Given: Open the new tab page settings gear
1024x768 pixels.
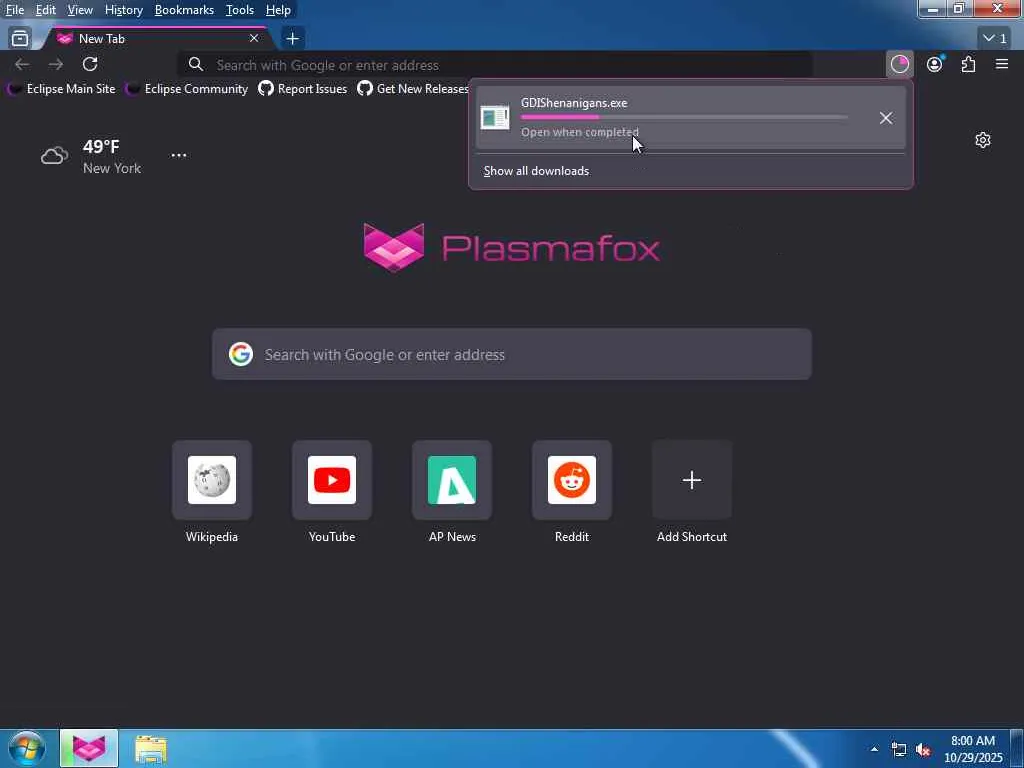Looking at the screenshot, I should click(x=983, y=140).
